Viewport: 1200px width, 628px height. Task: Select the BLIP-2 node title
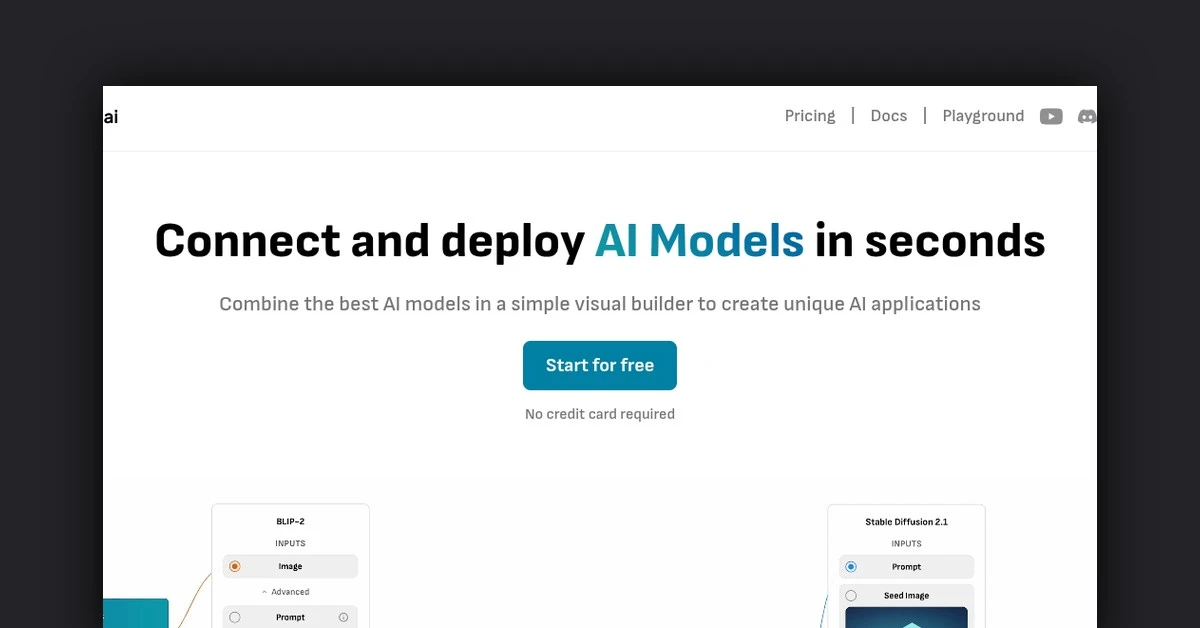pyautogui.click(x=290, y=522)
